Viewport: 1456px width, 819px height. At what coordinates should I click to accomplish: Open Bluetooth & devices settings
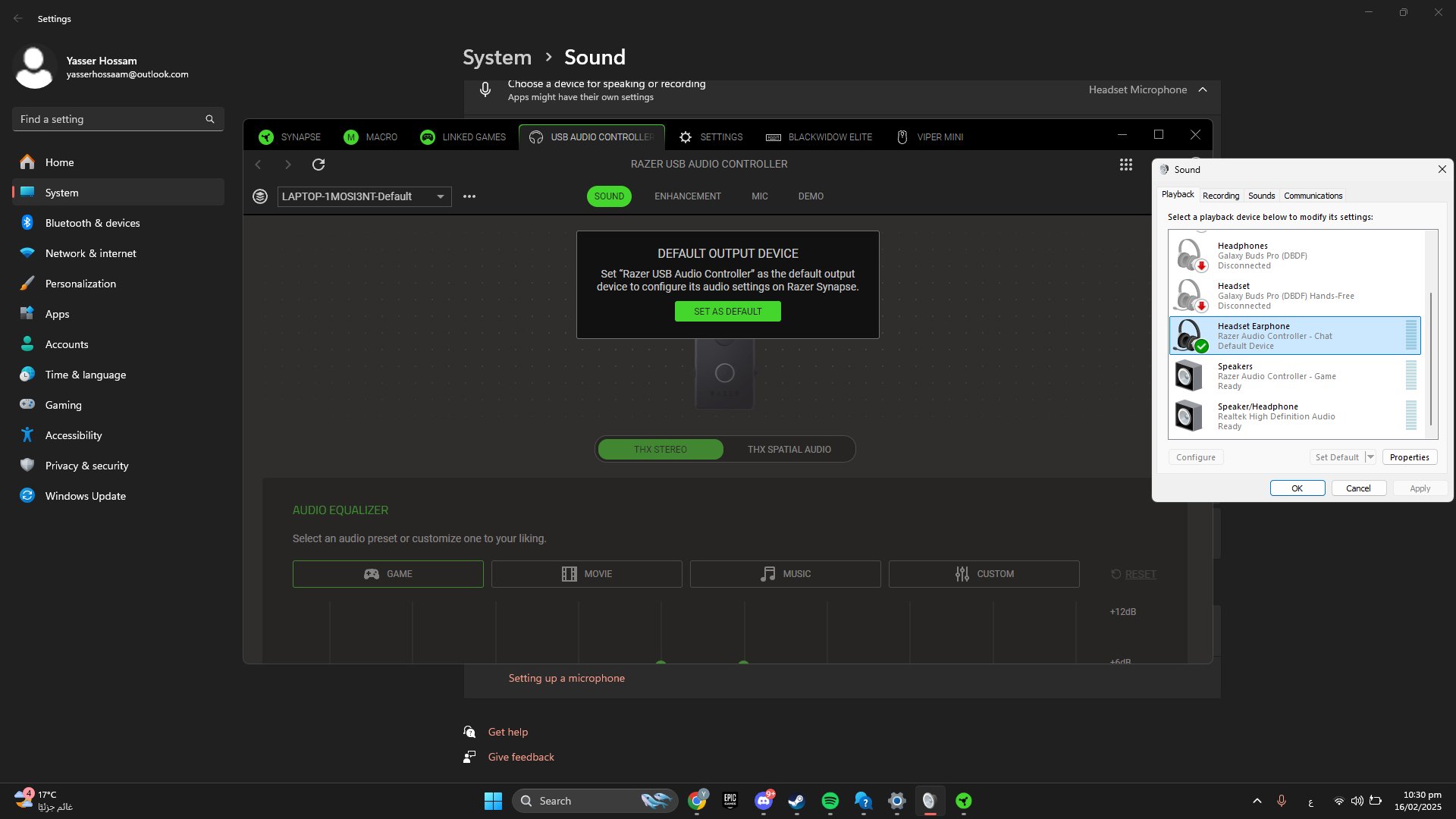(x=118, y=223)
